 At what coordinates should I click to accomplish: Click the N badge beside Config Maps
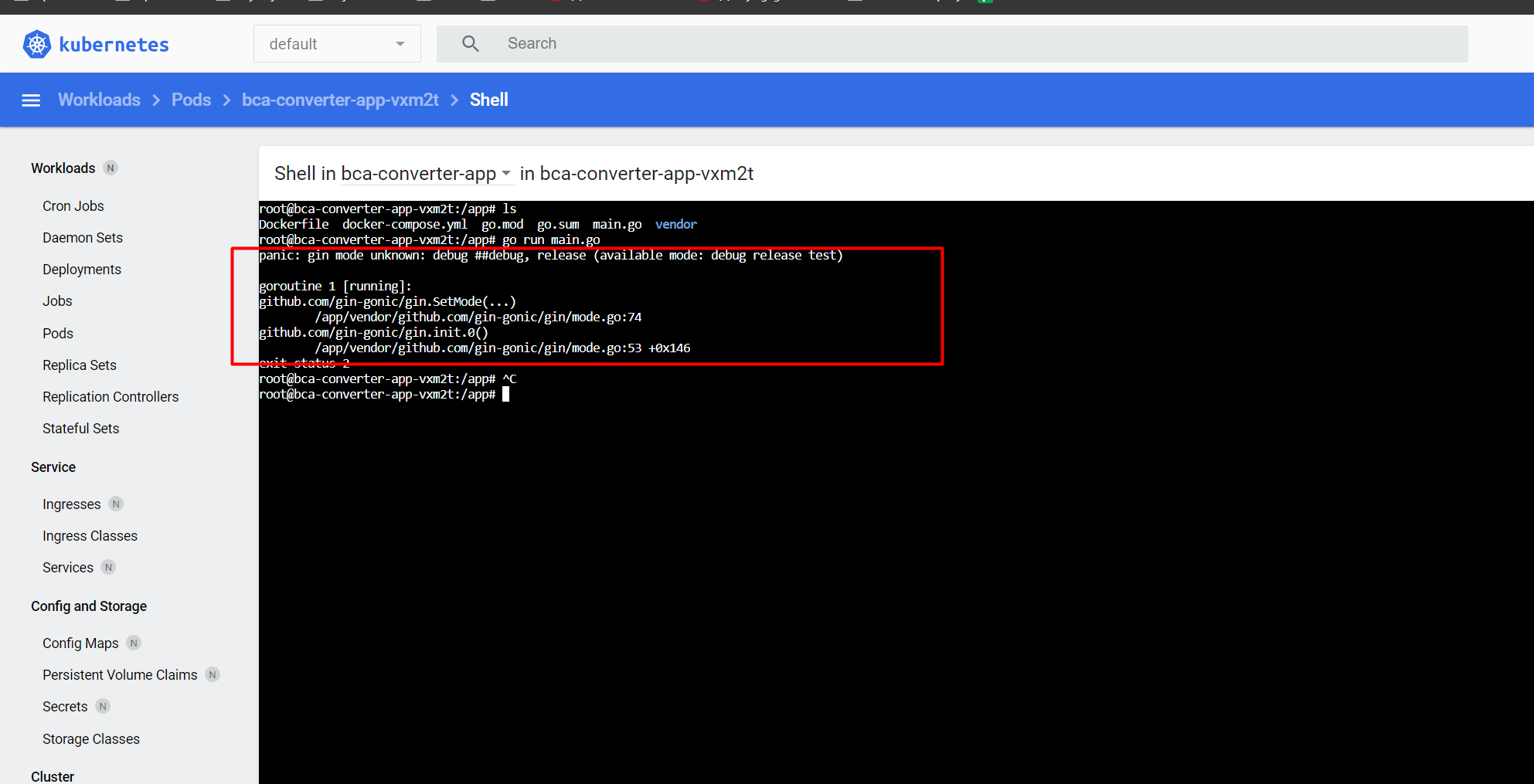(x=134, y=643)
